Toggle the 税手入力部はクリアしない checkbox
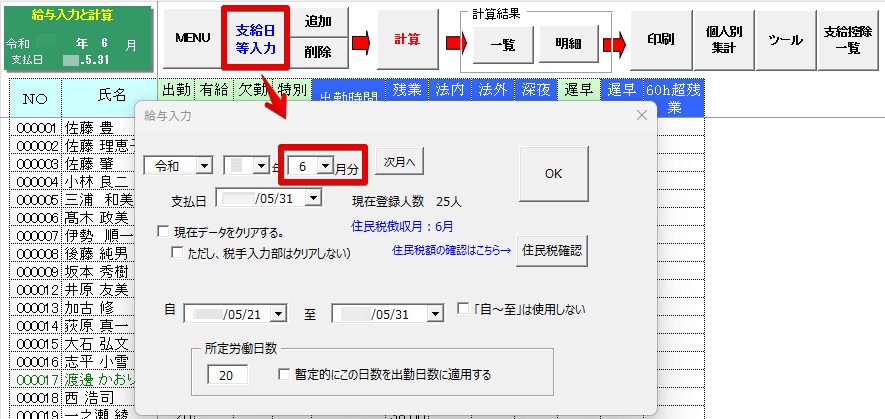The height and width of the screenshot is (419, 885). pos(177,253)
